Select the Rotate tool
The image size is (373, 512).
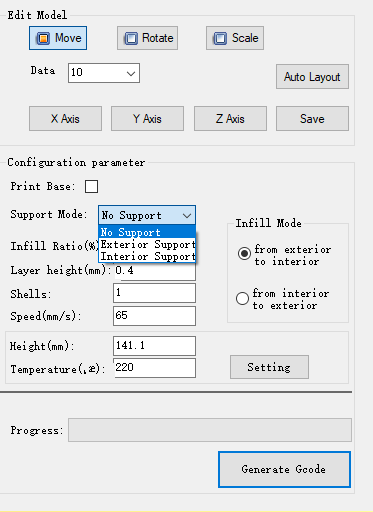(x=147, y=38)
